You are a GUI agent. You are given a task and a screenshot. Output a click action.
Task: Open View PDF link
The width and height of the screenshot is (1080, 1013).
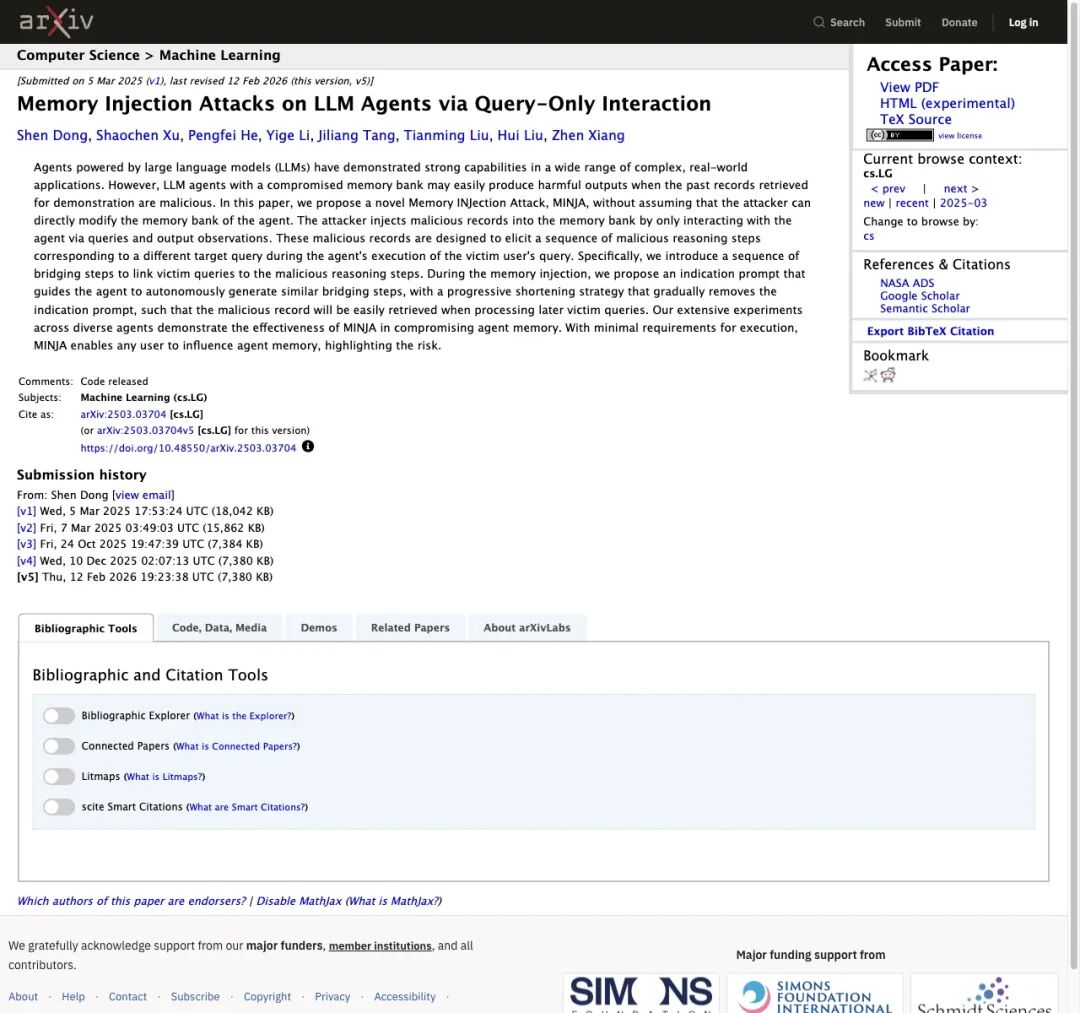click(x=908, y=87)
